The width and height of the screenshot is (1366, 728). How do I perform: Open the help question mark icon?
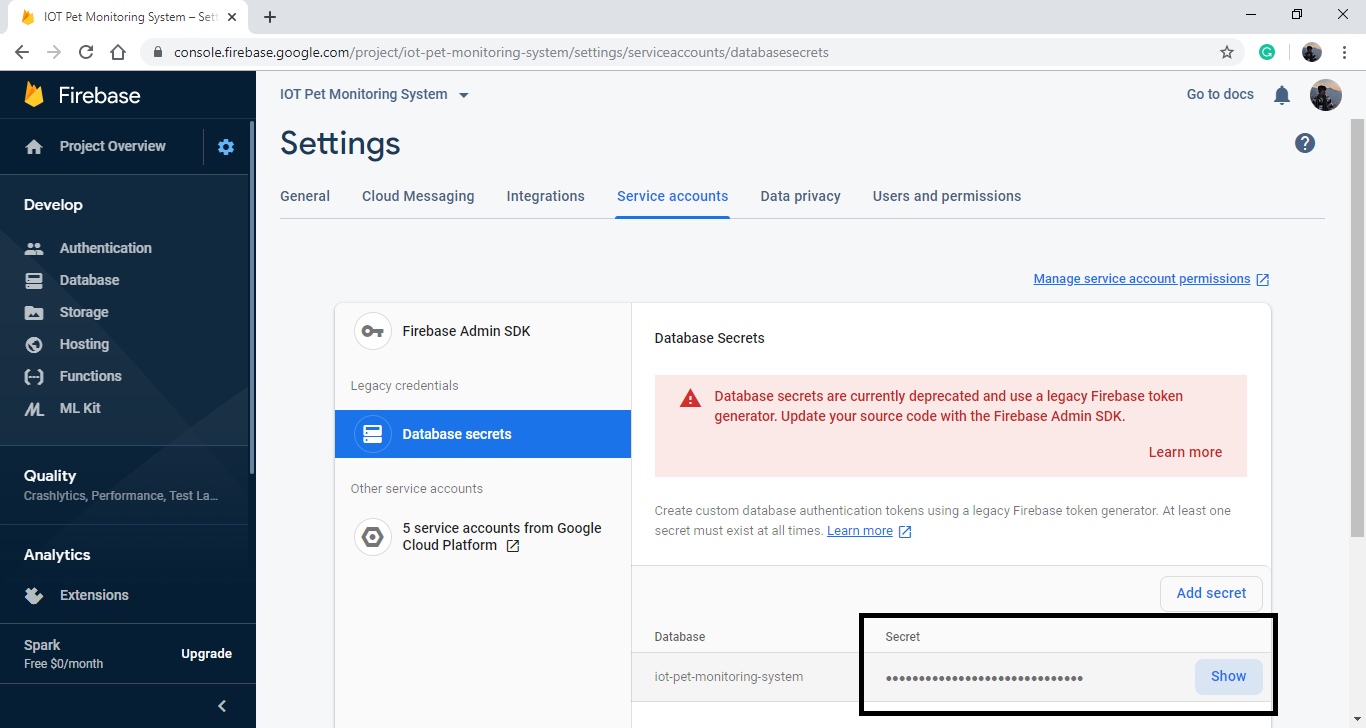point(1305,143)
